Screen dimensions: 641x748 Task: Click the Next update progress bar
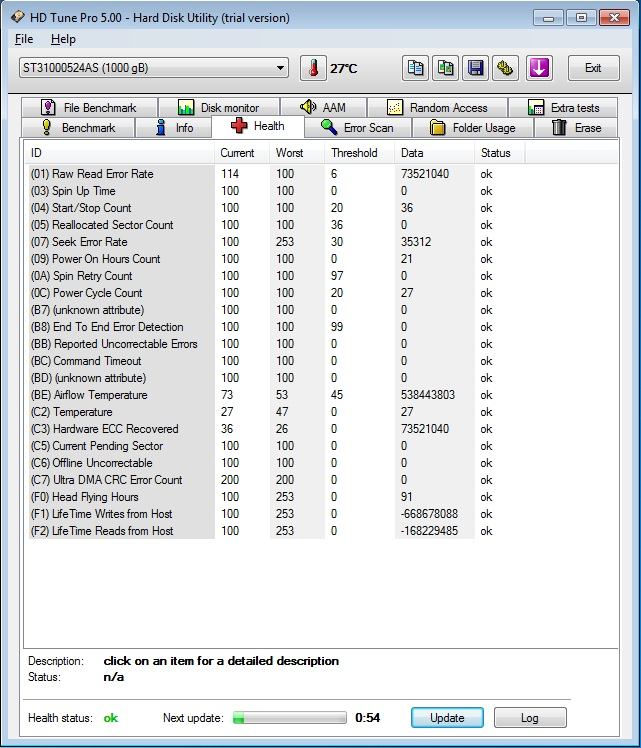[x=289, y=717]
